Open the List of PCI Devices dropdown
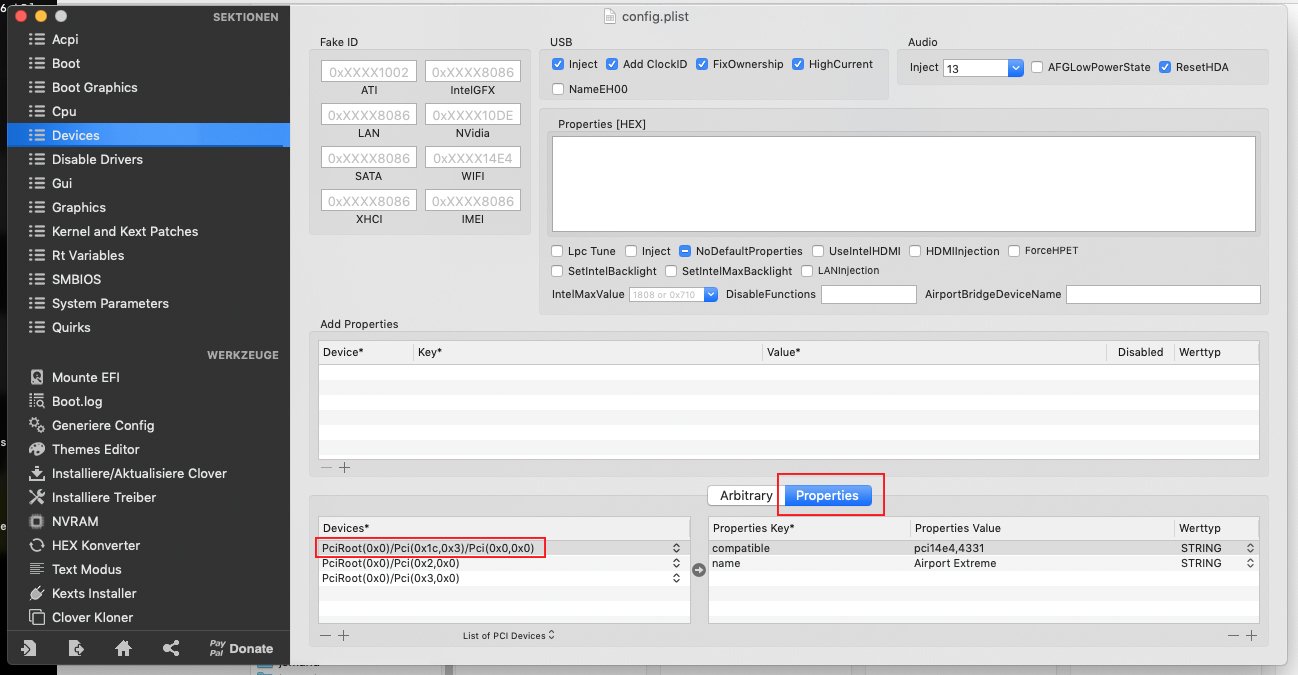The height and width of the screenshot is (675, 1298). tap(509, 635)
